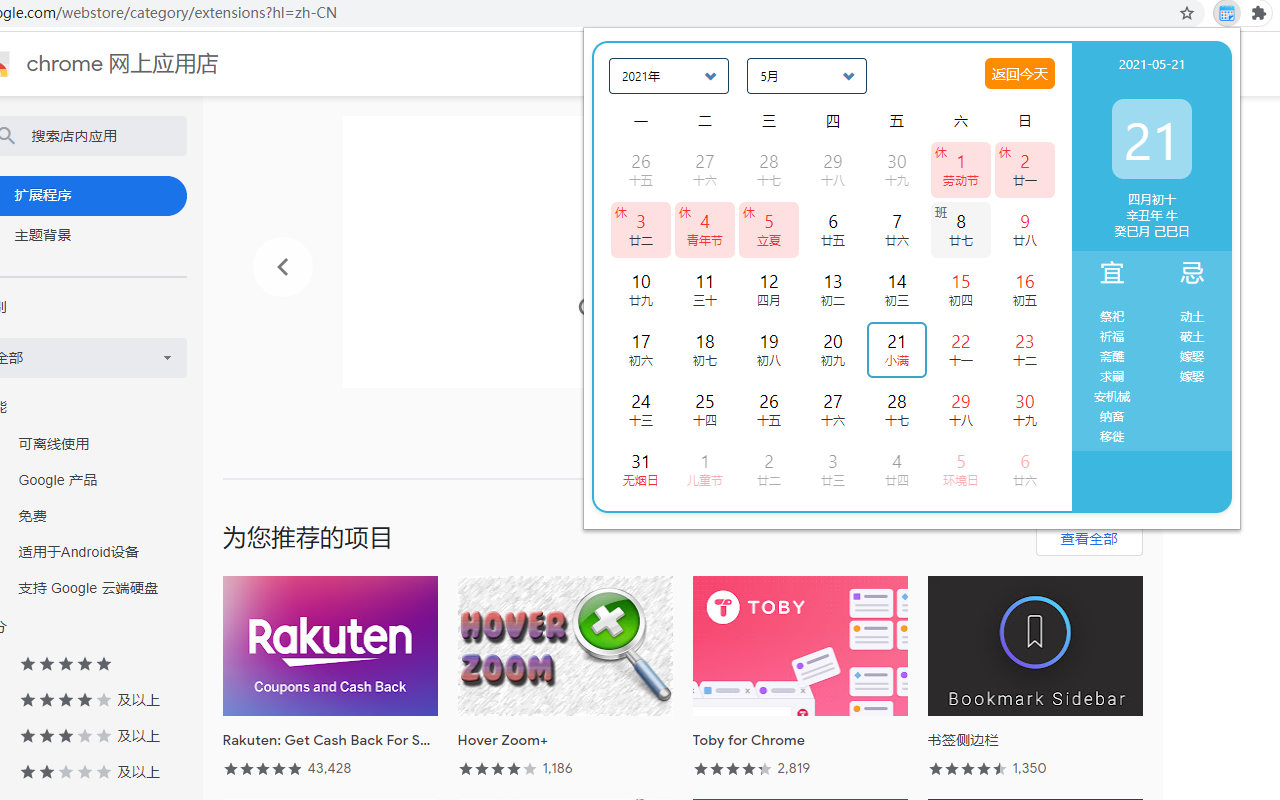Screen dimensions: 1280x800
Task: Switch to 主题背景 in sidebar
Action: [x=43, y=236]
